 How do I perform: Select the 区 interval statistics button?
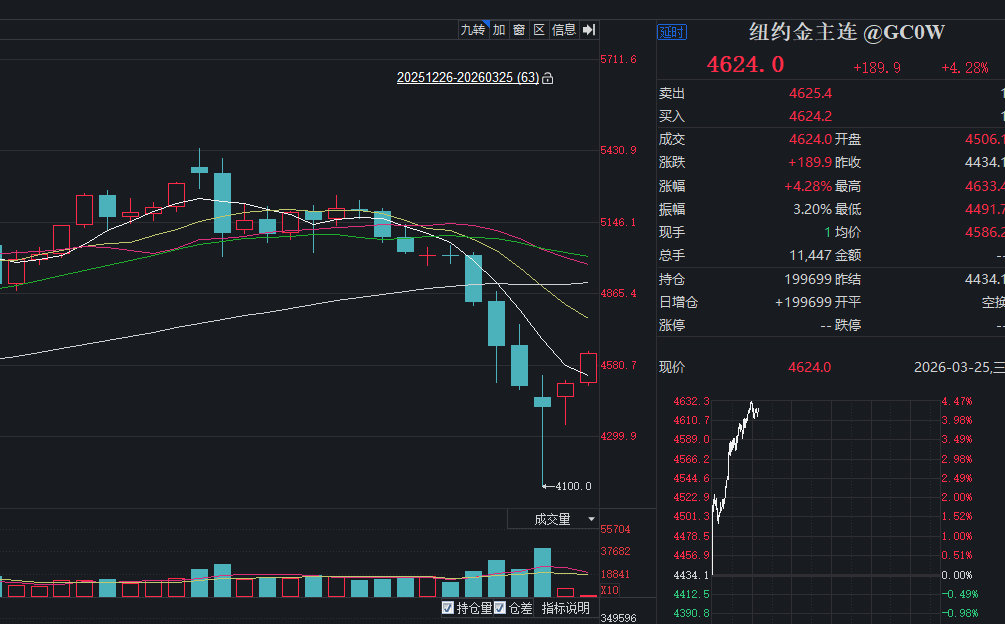(539, 30)
